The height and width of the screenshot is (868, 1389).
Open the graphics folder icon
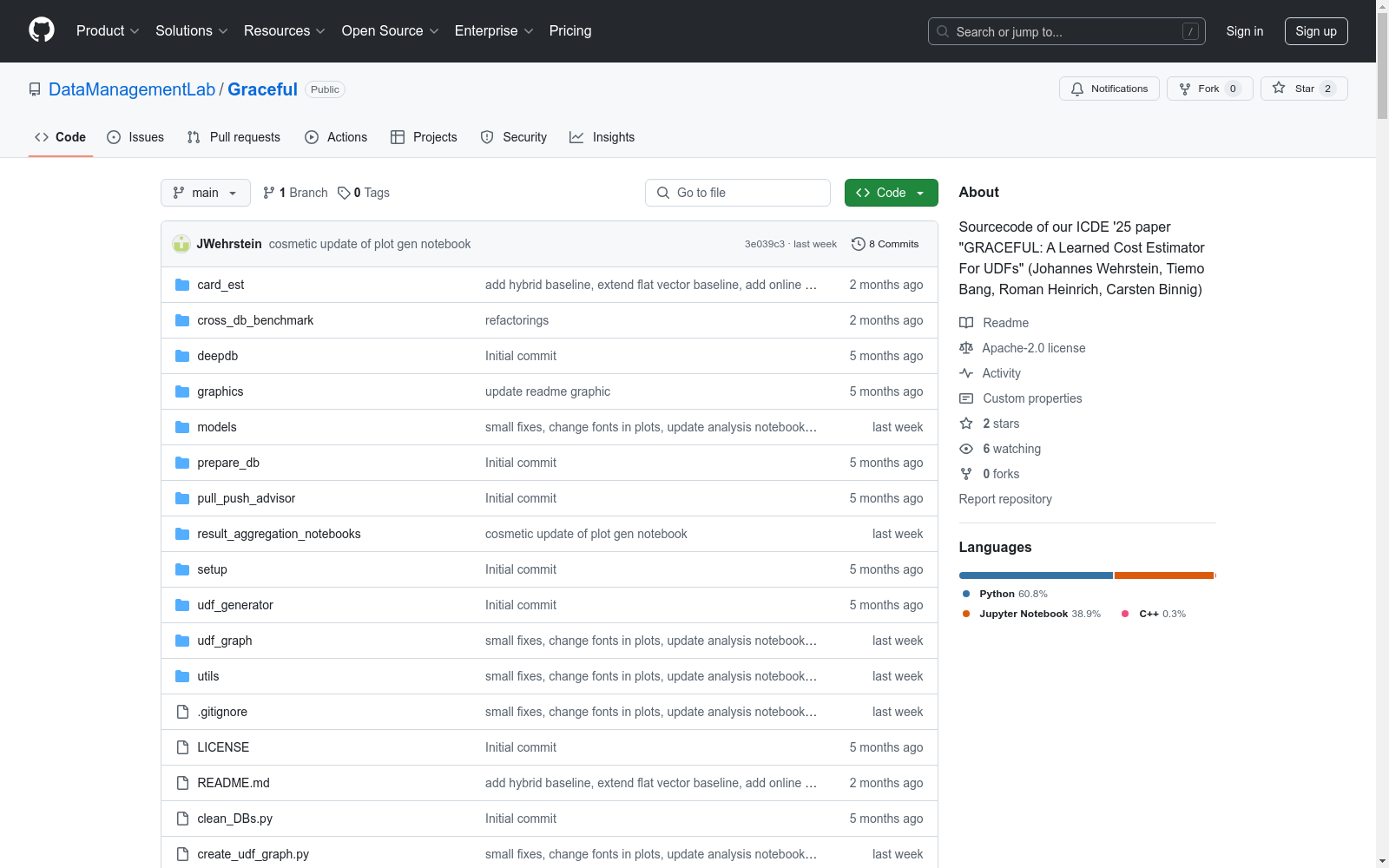click(182, 391)
